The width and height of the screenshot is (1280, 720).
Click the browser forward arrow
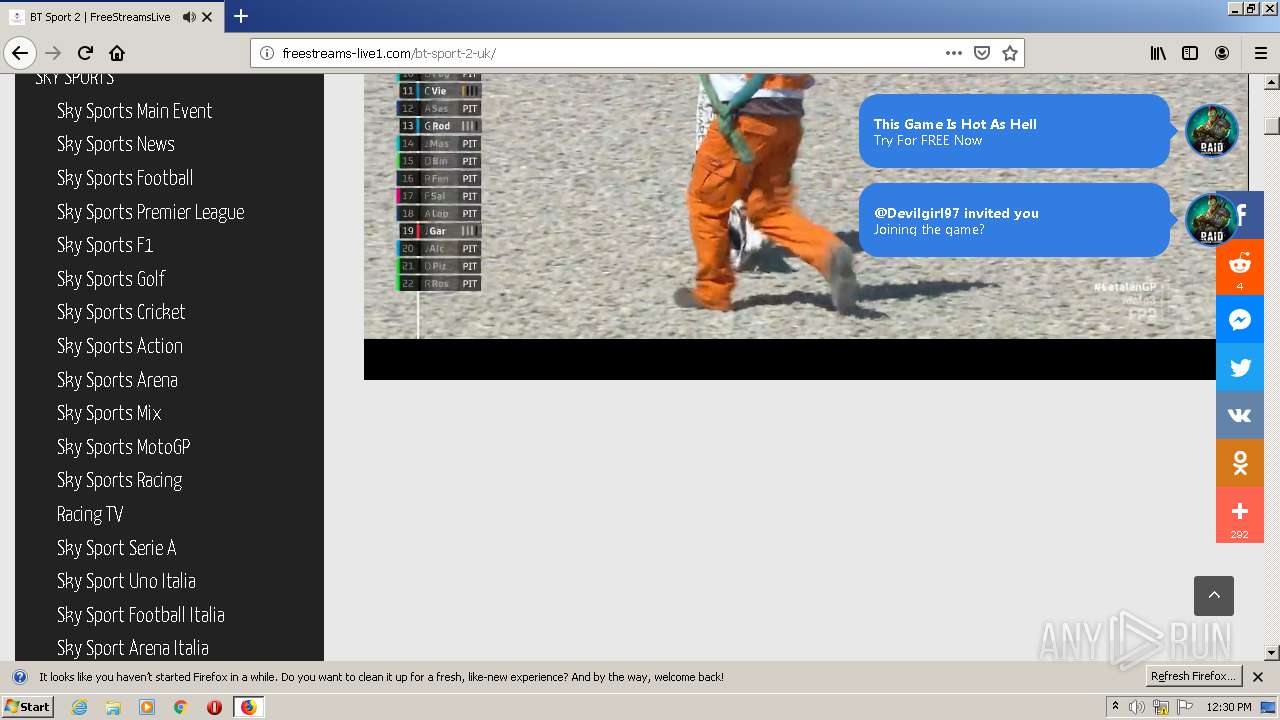[x=53, y=53]
